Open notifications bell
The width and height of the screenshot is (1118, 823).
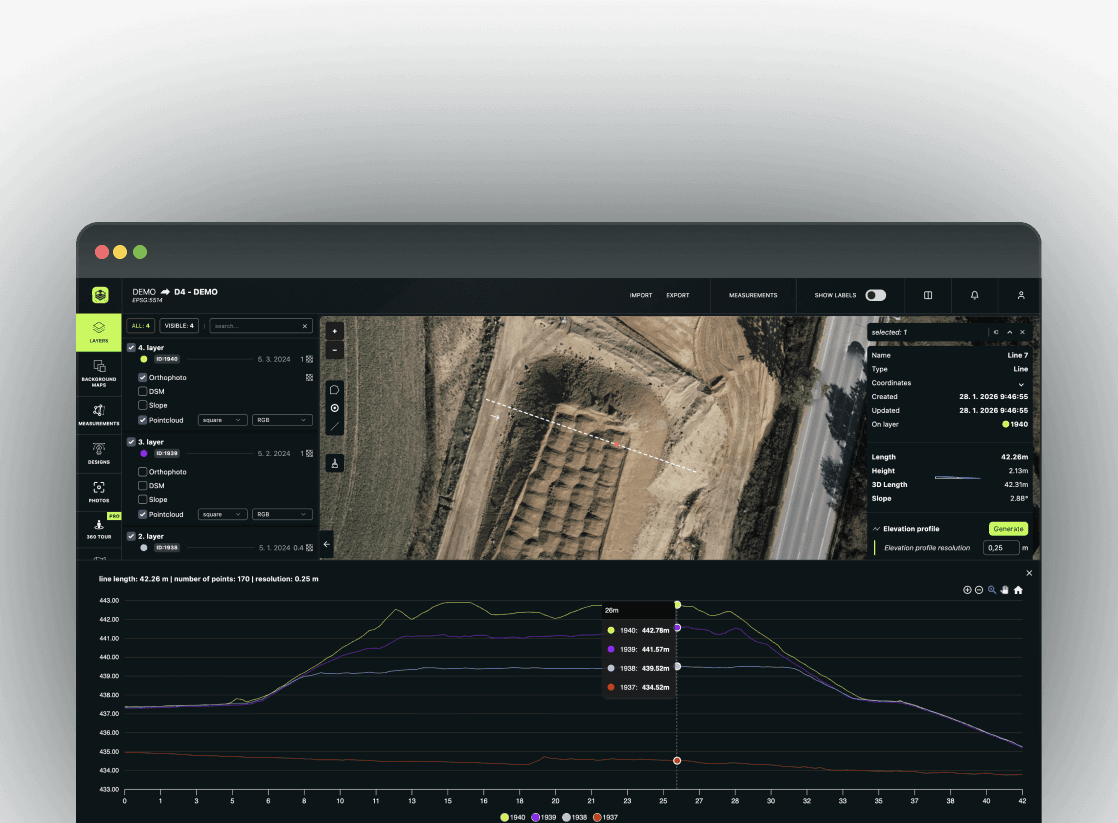(x=974, y=295)
